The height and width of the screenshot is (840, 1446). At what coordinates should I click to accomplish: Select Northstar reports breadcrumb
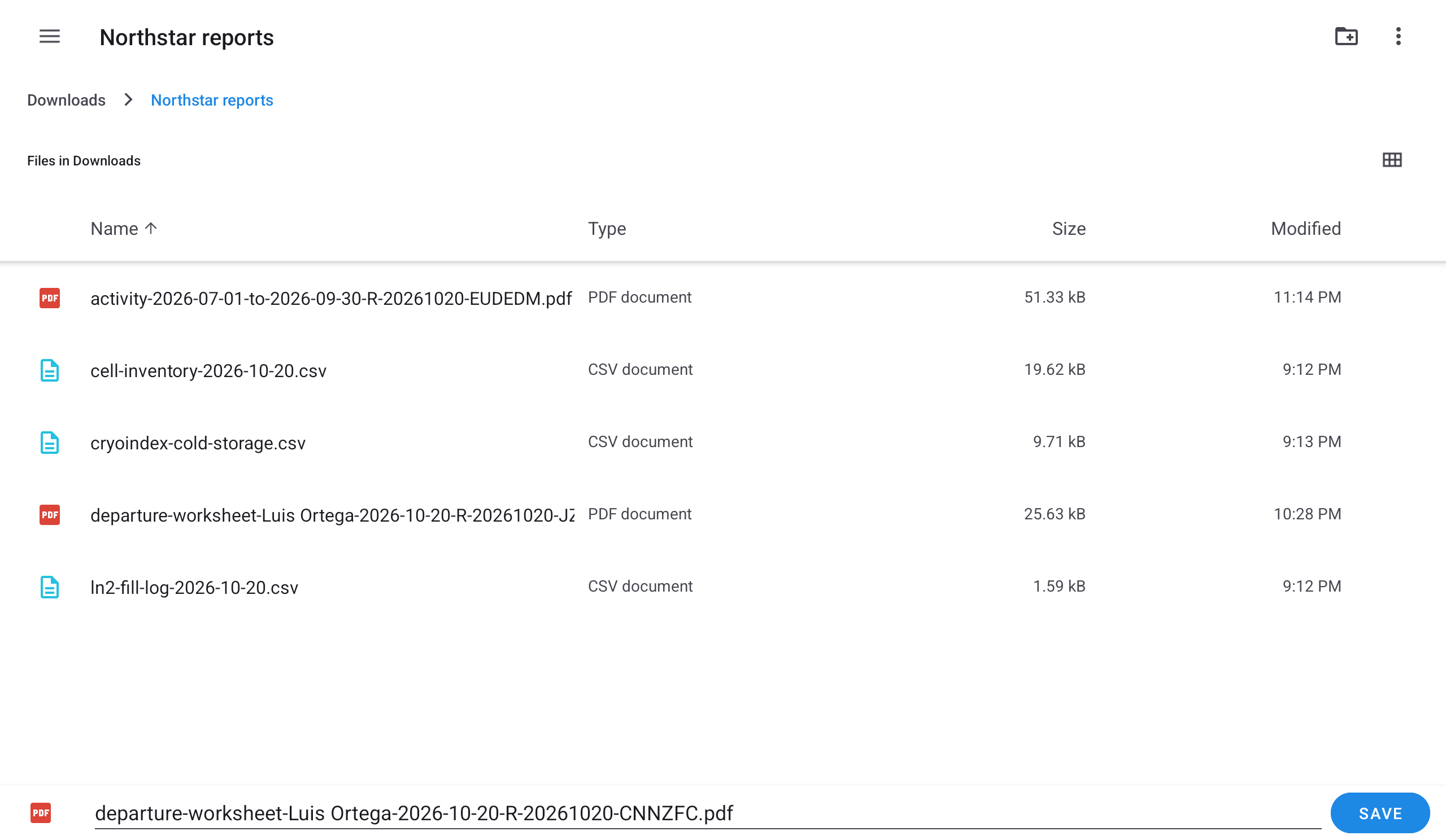pyautogui.click(x=212, y=100)
